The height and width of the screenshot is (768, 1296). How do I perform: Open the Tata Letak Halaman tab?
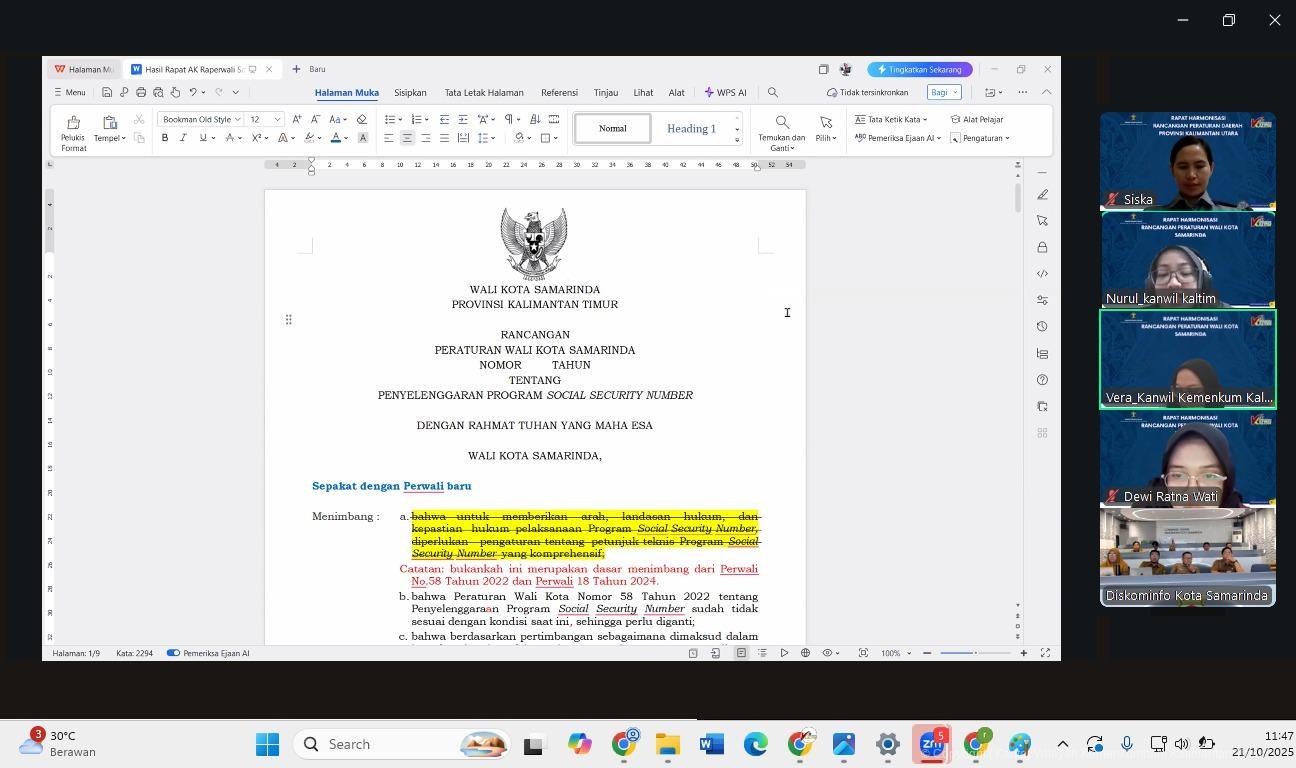click(484, 92)
